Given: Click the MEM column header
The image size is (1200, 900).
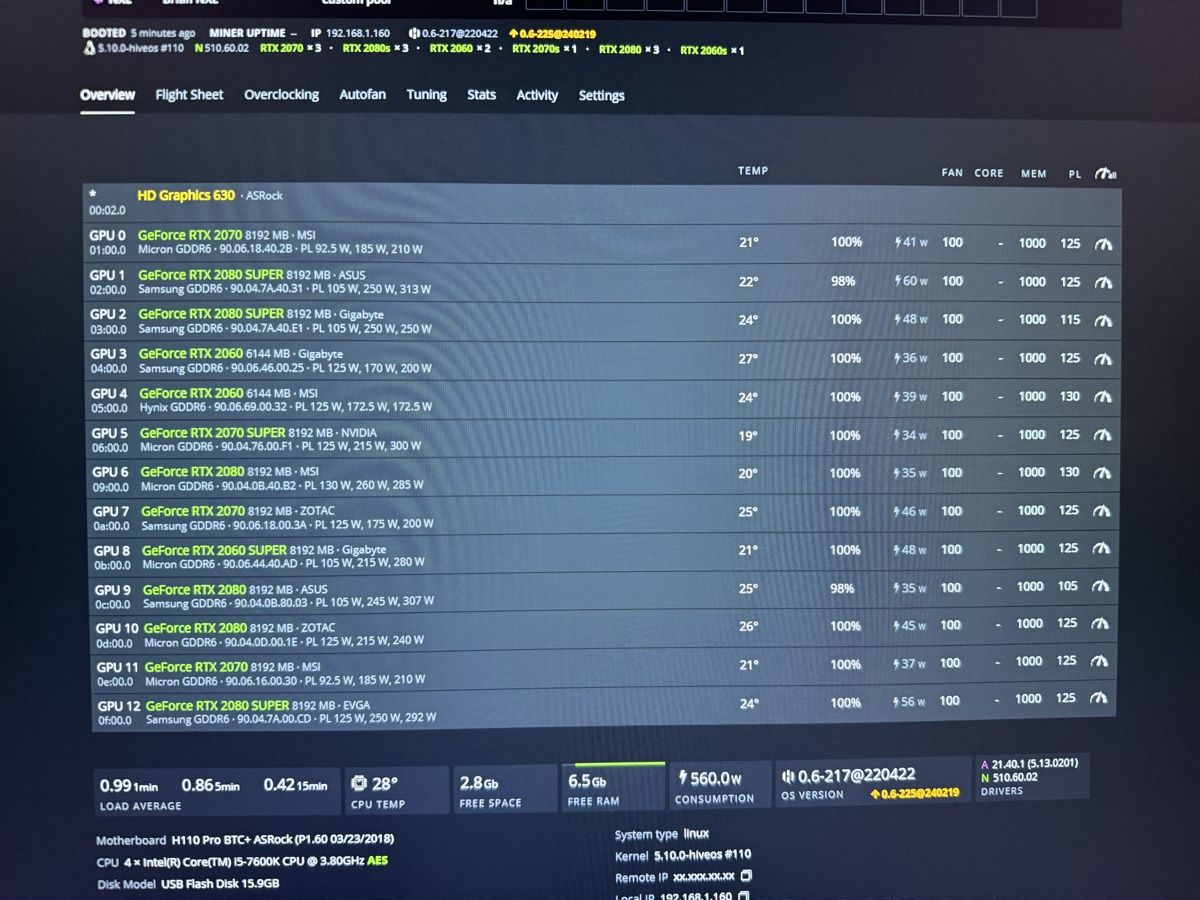Looking at the screenshot, I should point(1033,174).
